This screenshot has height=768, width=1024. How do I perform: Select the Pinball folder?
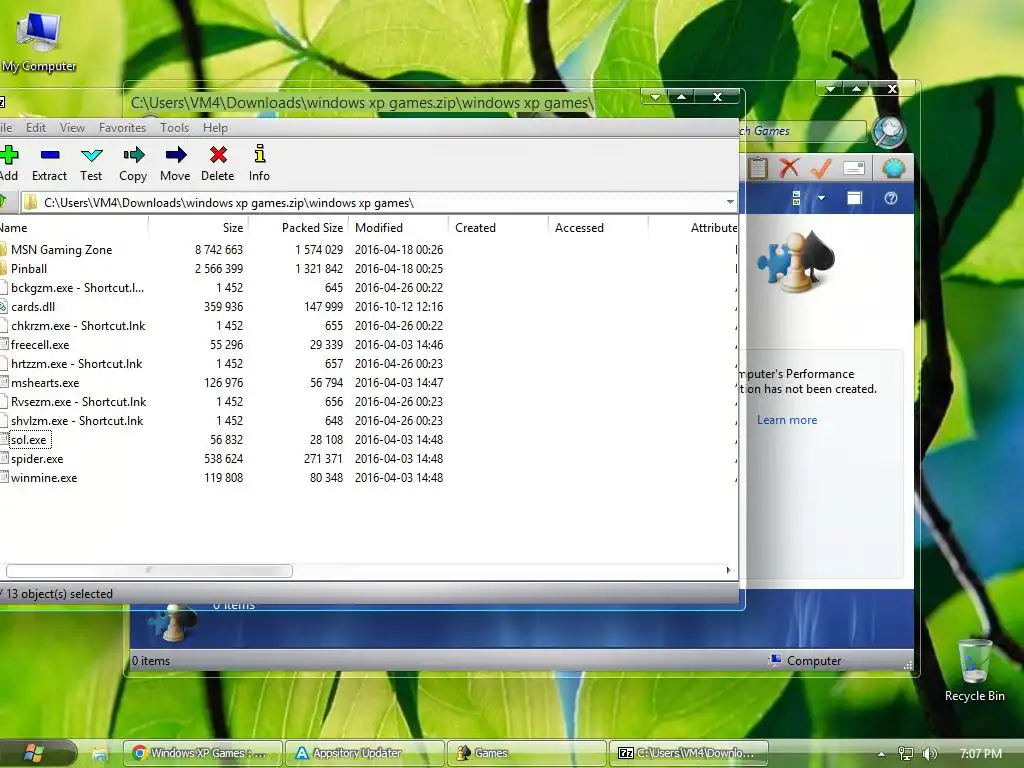(29, 268)
